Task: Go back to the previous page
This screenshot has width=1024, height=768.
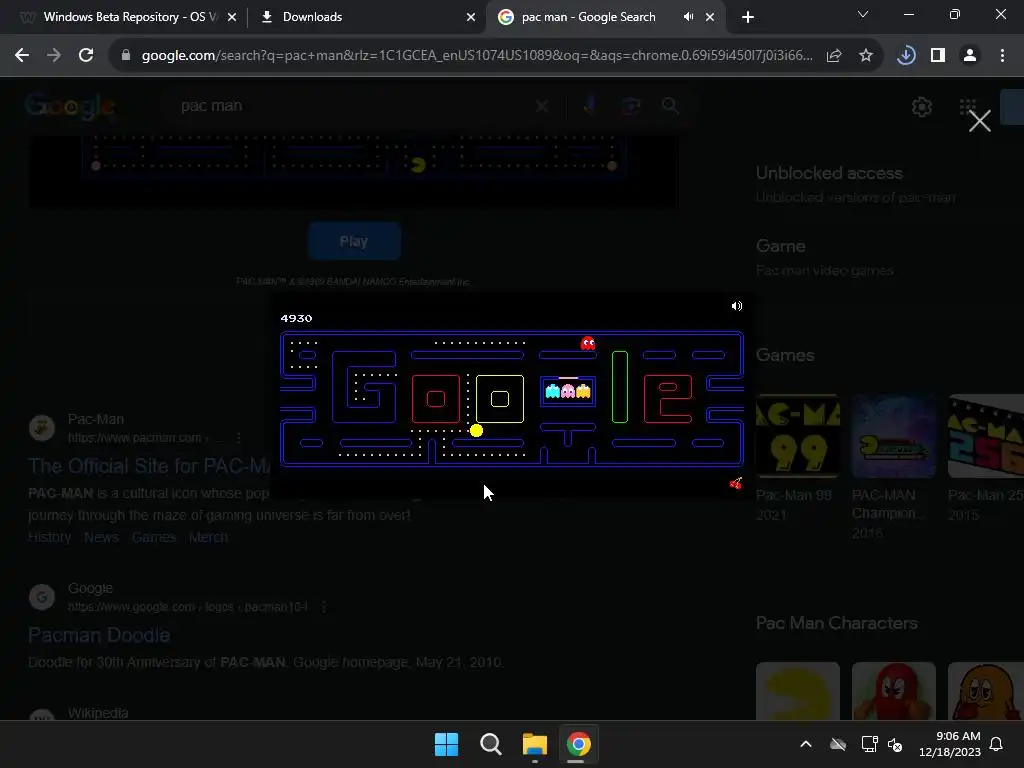Action: coord(22,56)
